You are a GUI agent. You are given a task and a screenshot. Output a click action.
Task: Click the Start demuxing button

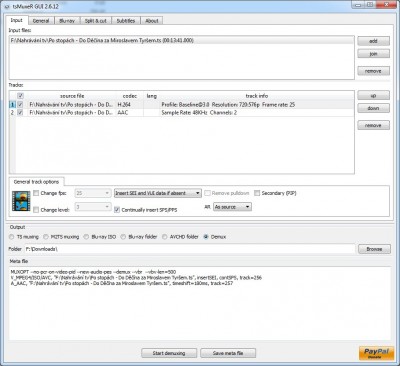click(169, 353)
